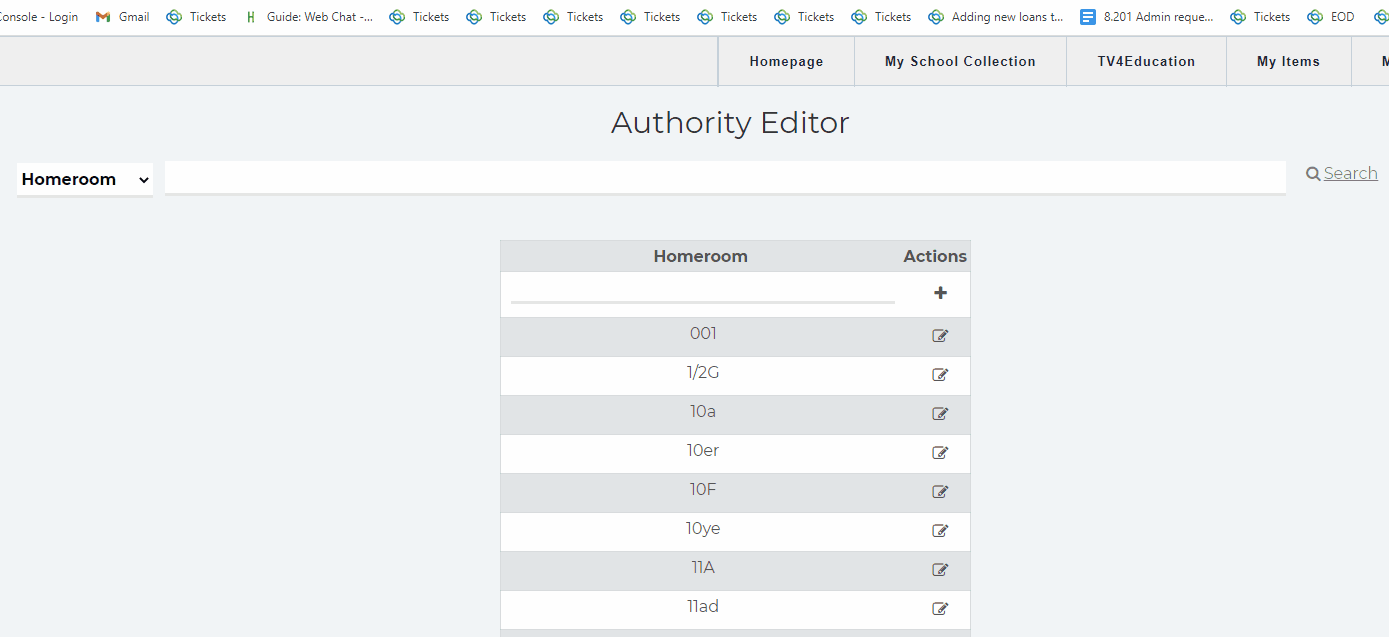Select the 10F homeroom name

point(703,490)
